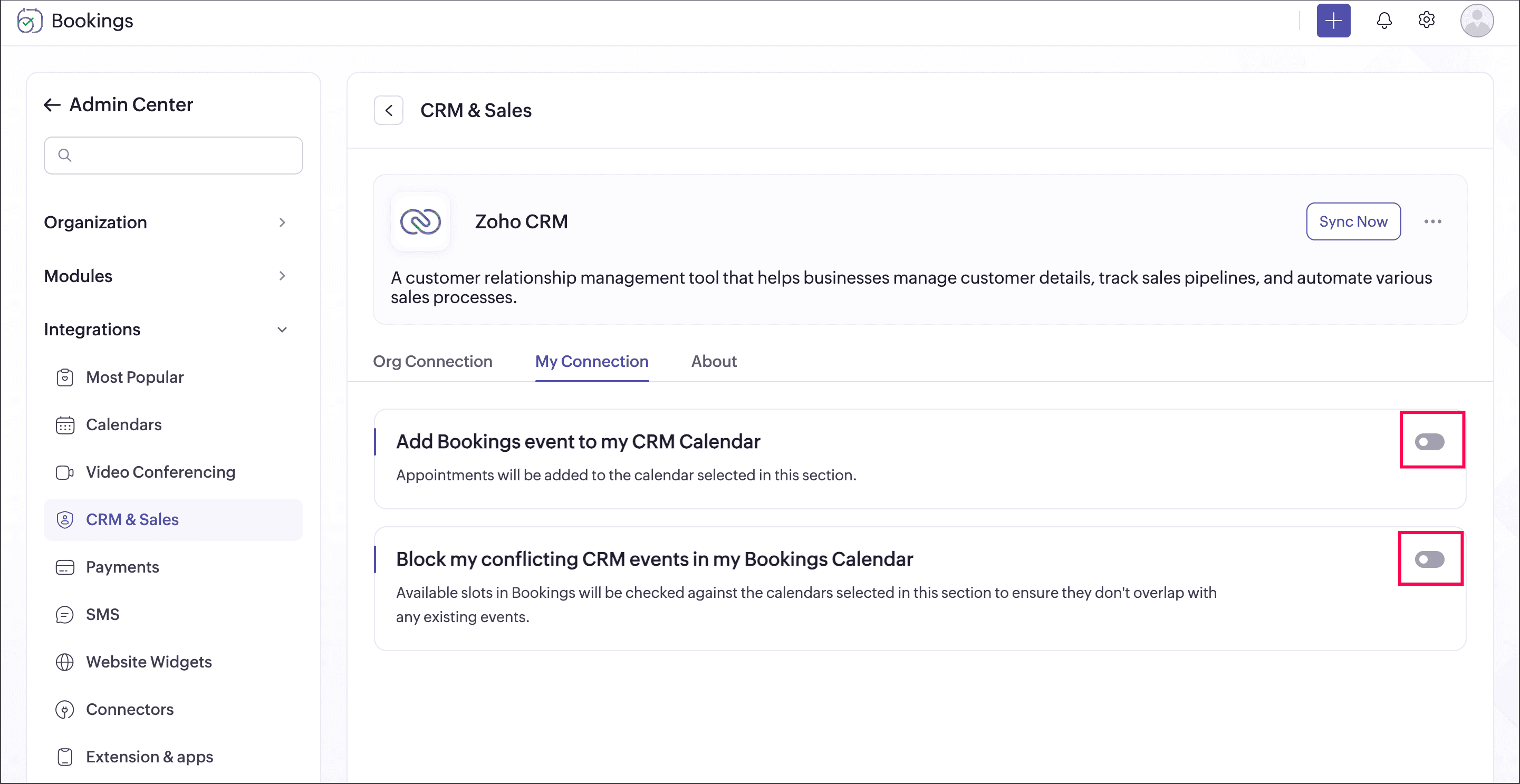Open Calendars integrations in the sidebar
Viewport: 1520px width, 784px height.
pos(123,425)
